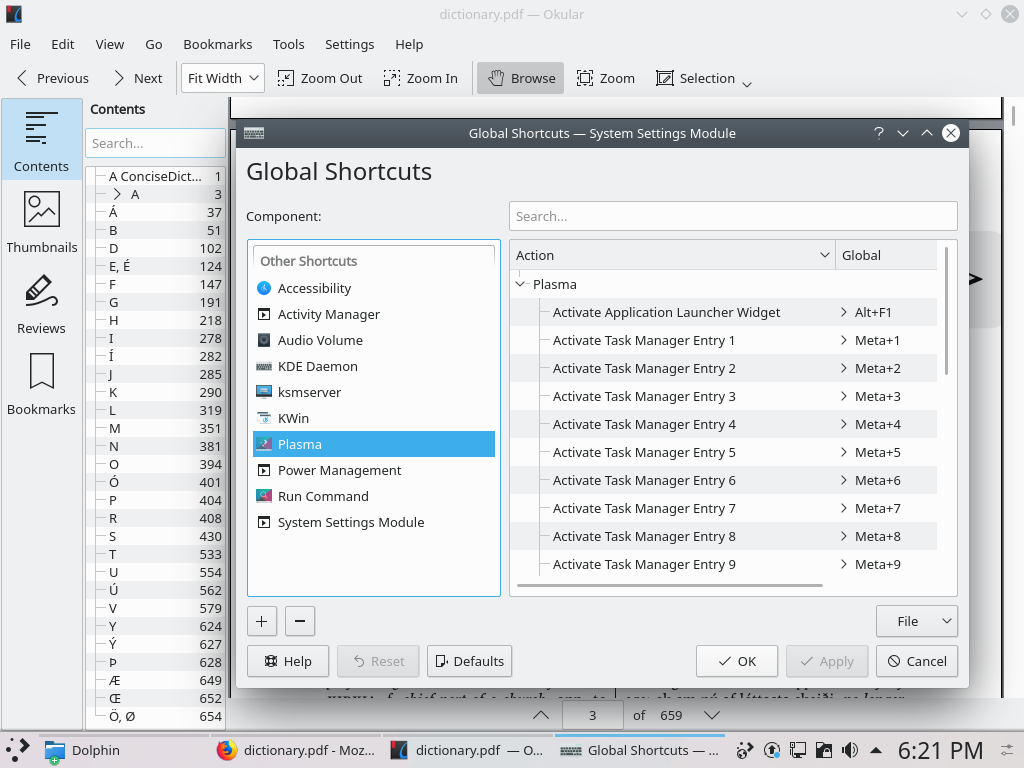This screenshot has height=768, width=1024.
Task: Open the KDE application launcher
Action: [x=18, y=750]
